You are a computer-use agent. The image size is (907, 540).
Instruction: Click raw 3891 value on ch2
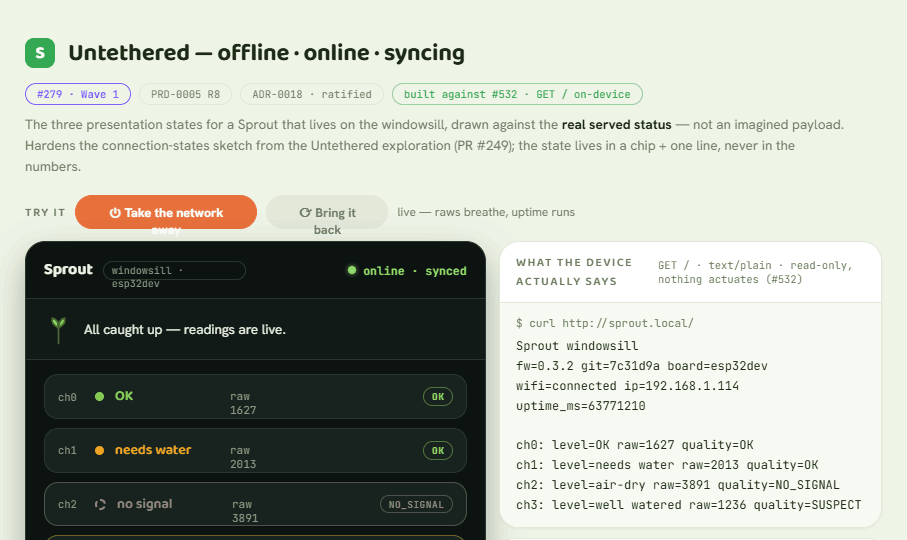point(245,511)
